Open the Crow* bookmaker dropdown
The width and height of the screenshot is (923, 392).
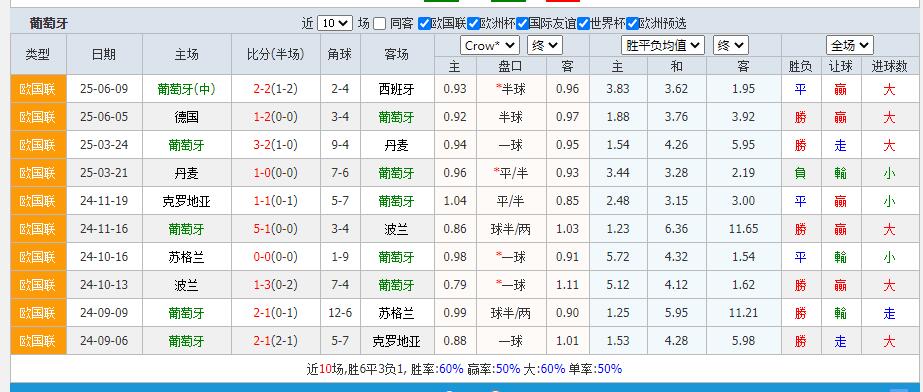coord(490,45)
